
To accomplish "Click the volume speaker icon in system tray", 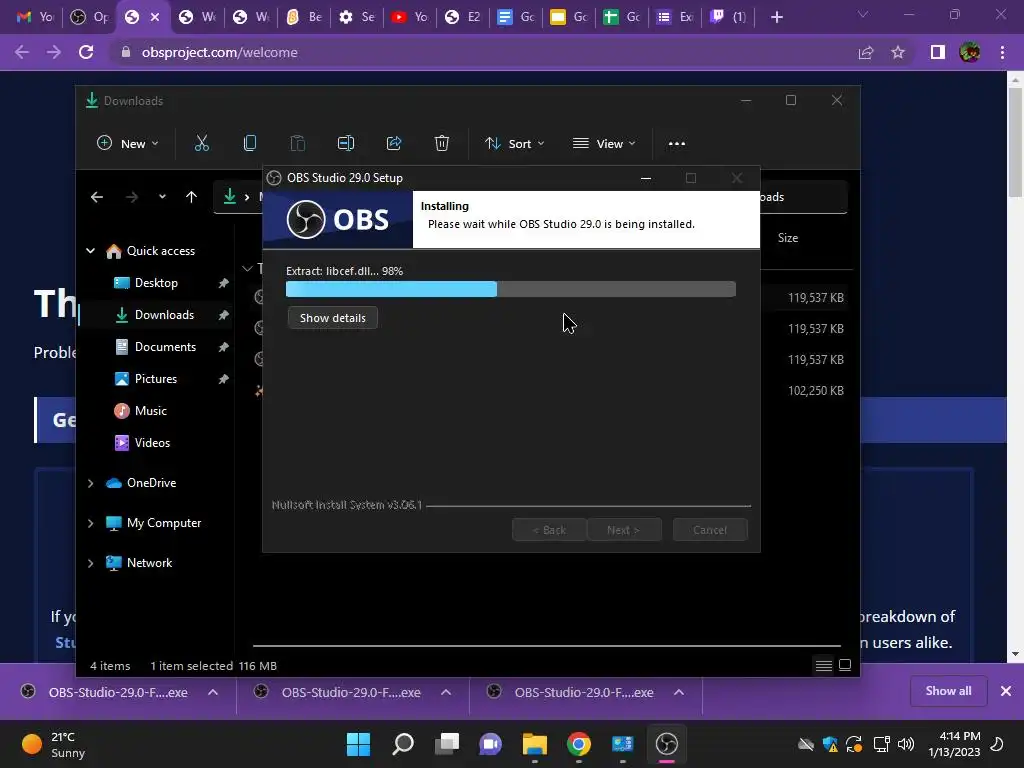I will [906, 744].
